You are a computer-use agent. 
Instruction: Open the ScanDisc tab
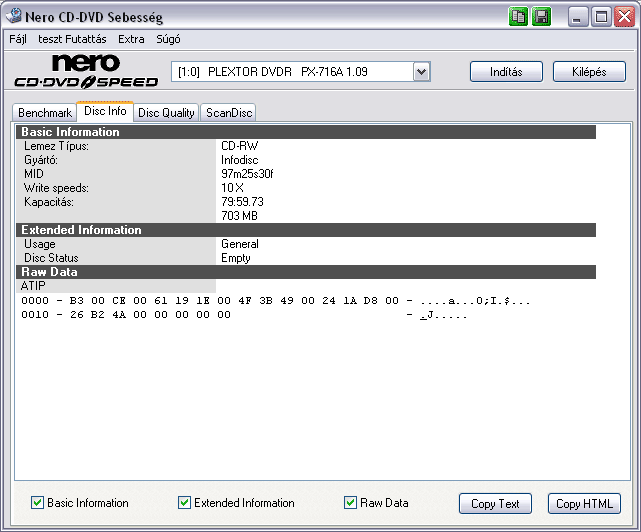point(229,112)
